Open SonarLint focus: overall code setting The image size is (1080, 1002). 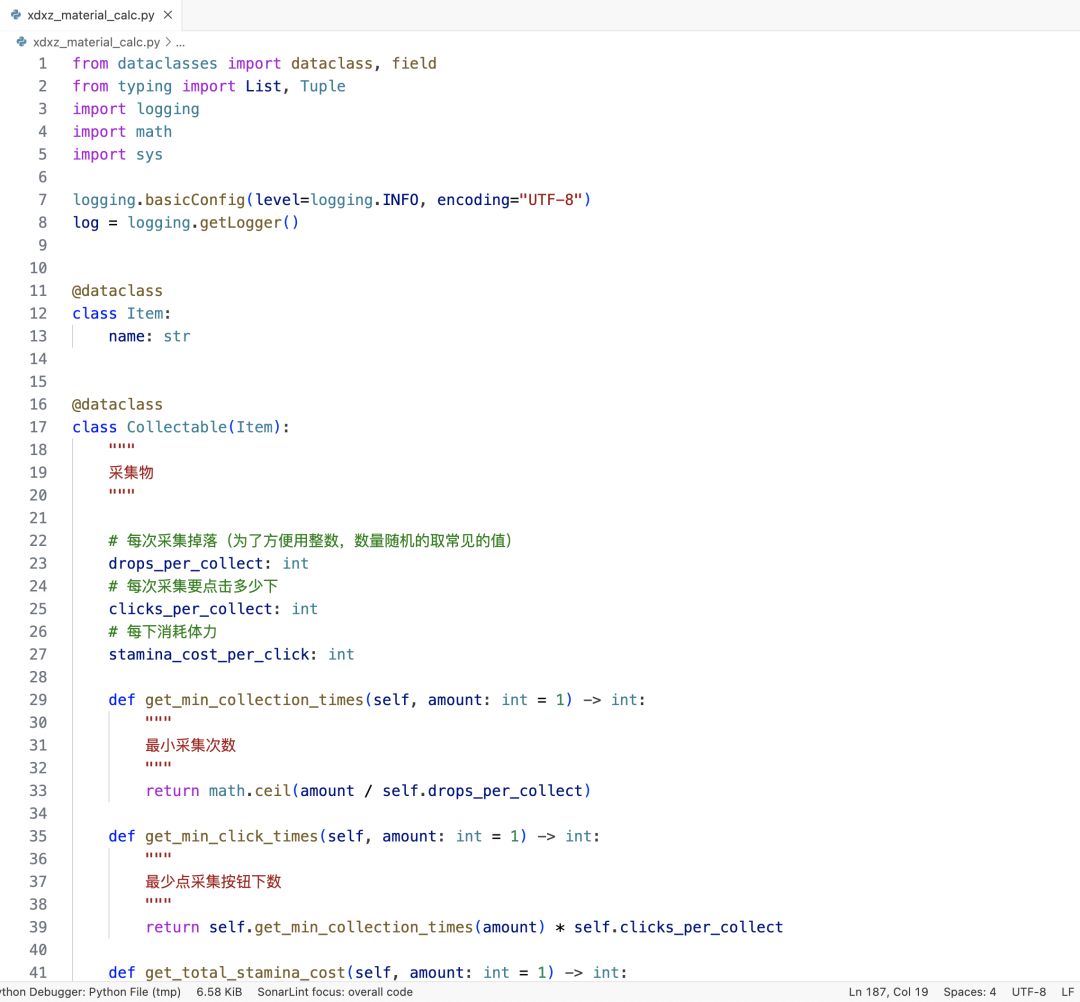point(335,992)
